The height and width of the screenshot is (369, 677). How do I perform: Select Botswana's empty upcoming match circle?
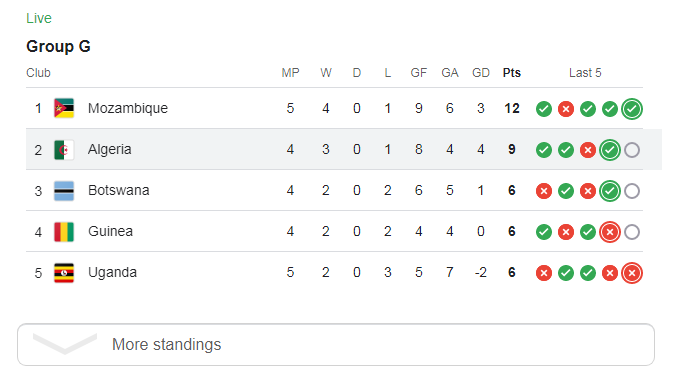[x=632, y=191]
